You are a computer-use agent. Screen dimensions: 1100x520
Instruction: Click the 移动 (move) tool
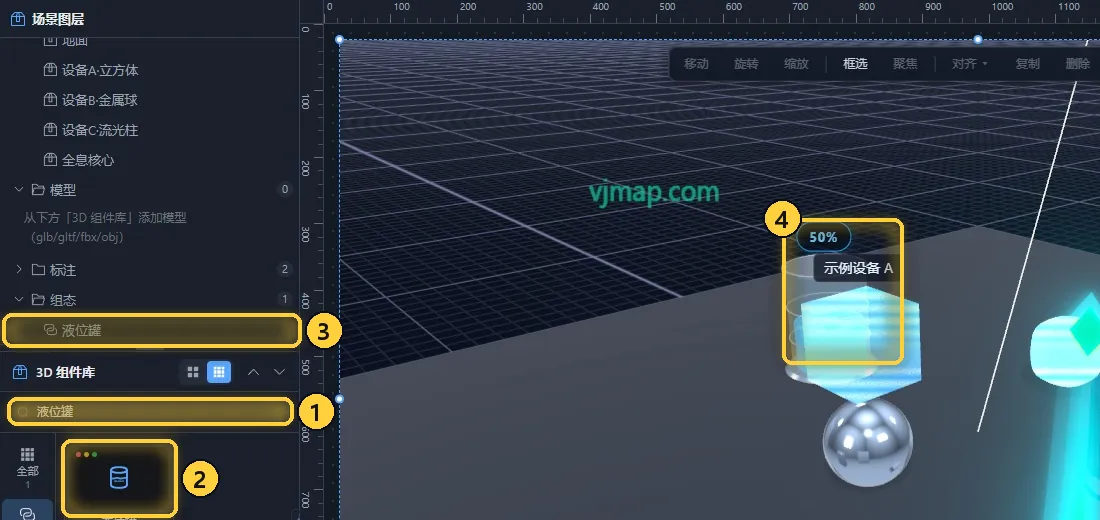click(x=696, y=64)
